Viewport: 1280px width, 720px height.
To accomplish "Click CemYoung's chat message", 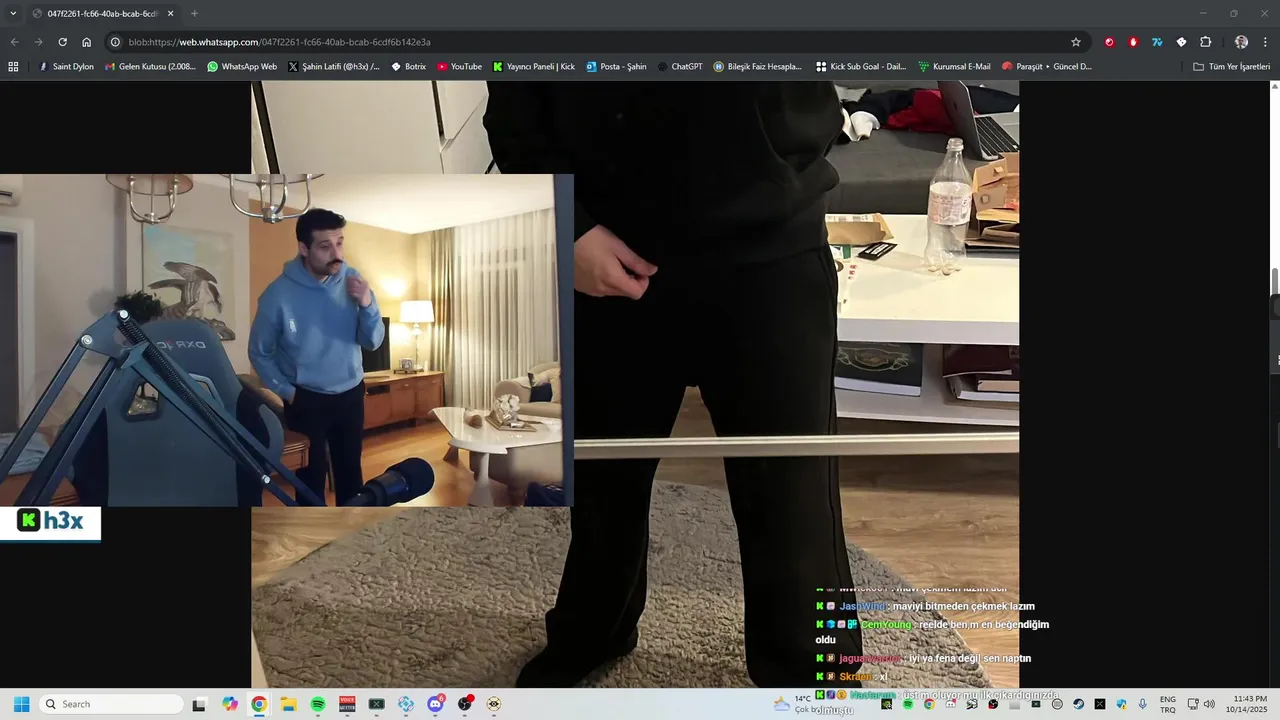I will coord(932,632).
